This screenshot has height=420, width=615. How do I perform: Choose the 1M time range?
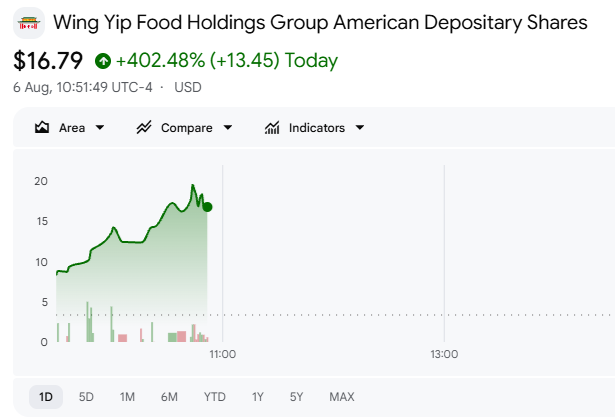(127, 397)
